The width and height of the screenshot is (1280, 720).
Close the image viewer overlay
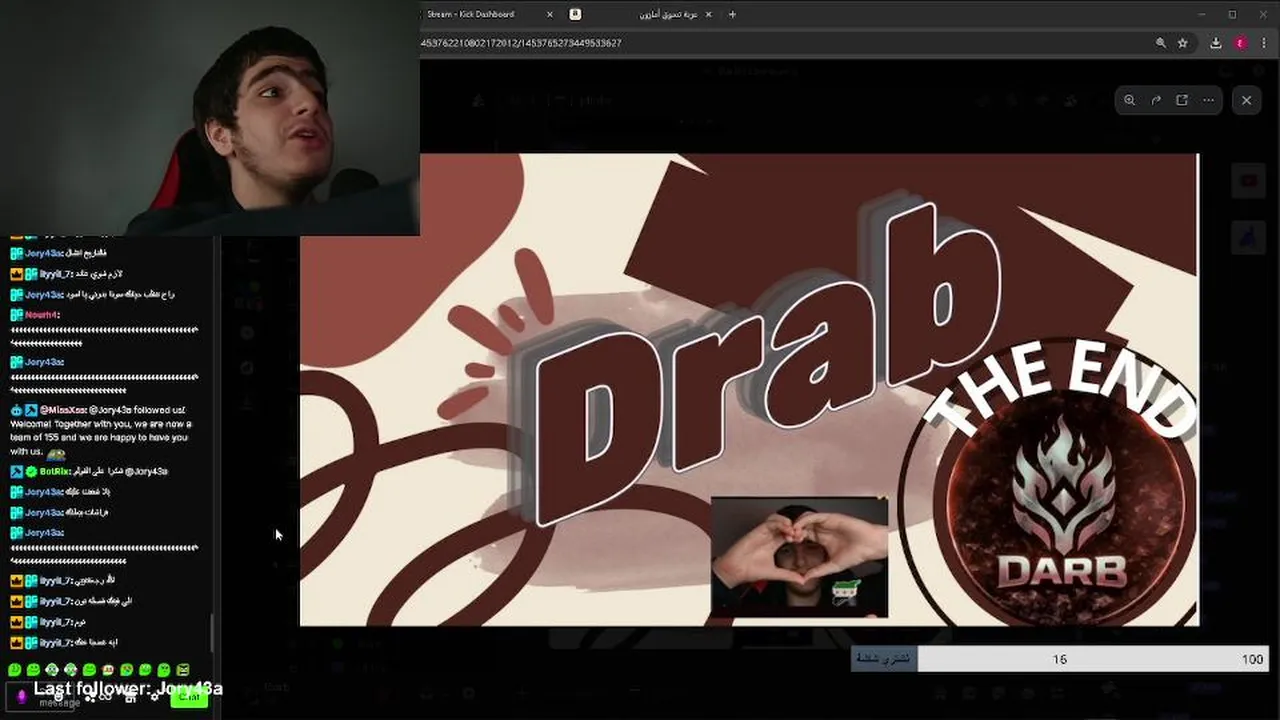[1246, 100]
